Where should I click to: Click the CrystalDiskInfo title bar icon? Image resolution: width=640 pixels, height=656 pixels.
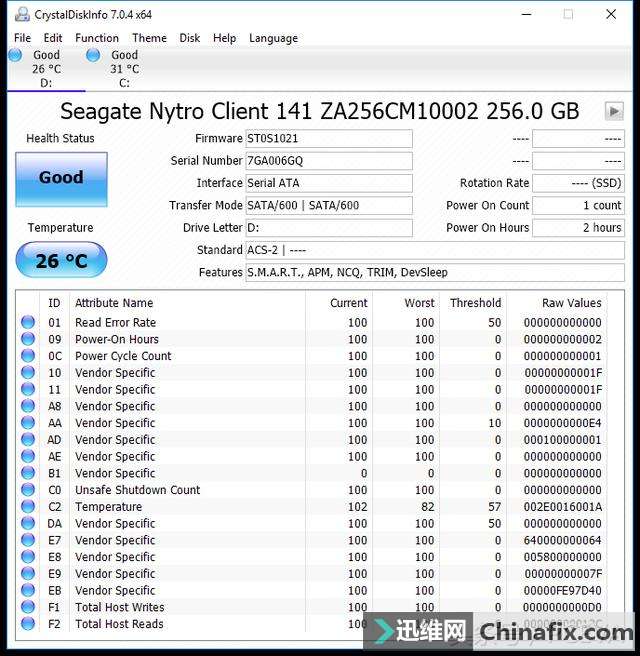22,15
